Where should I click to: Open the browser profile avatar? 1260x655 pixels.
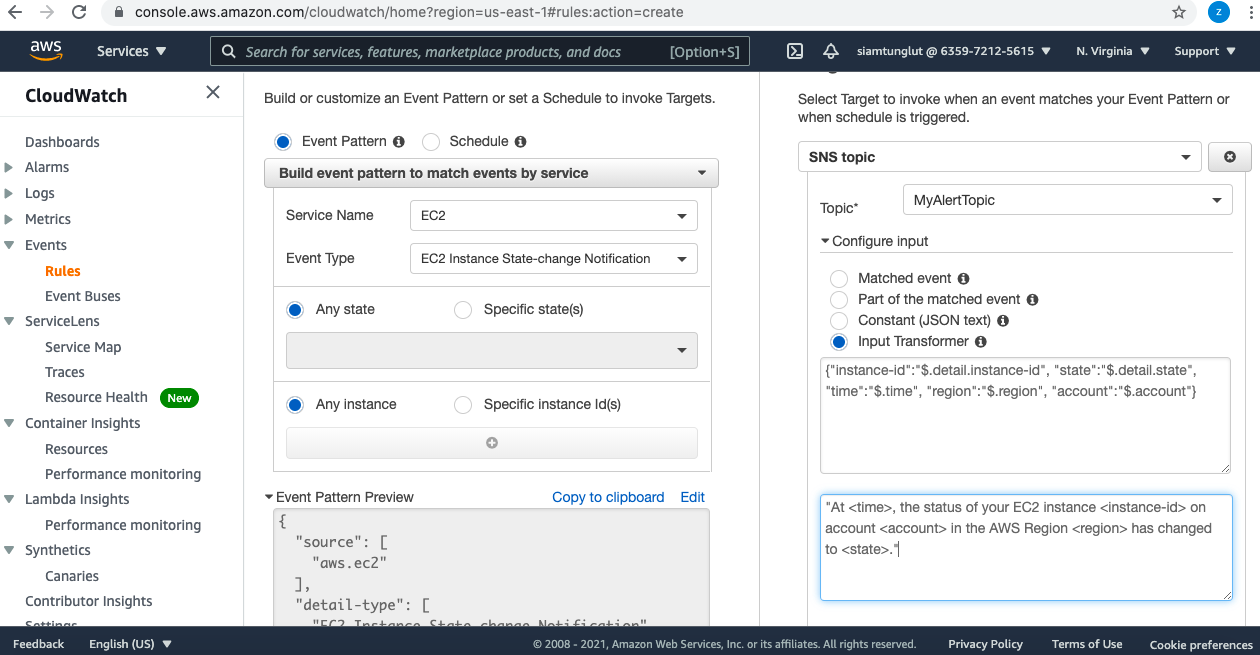tap(1218, 12)
